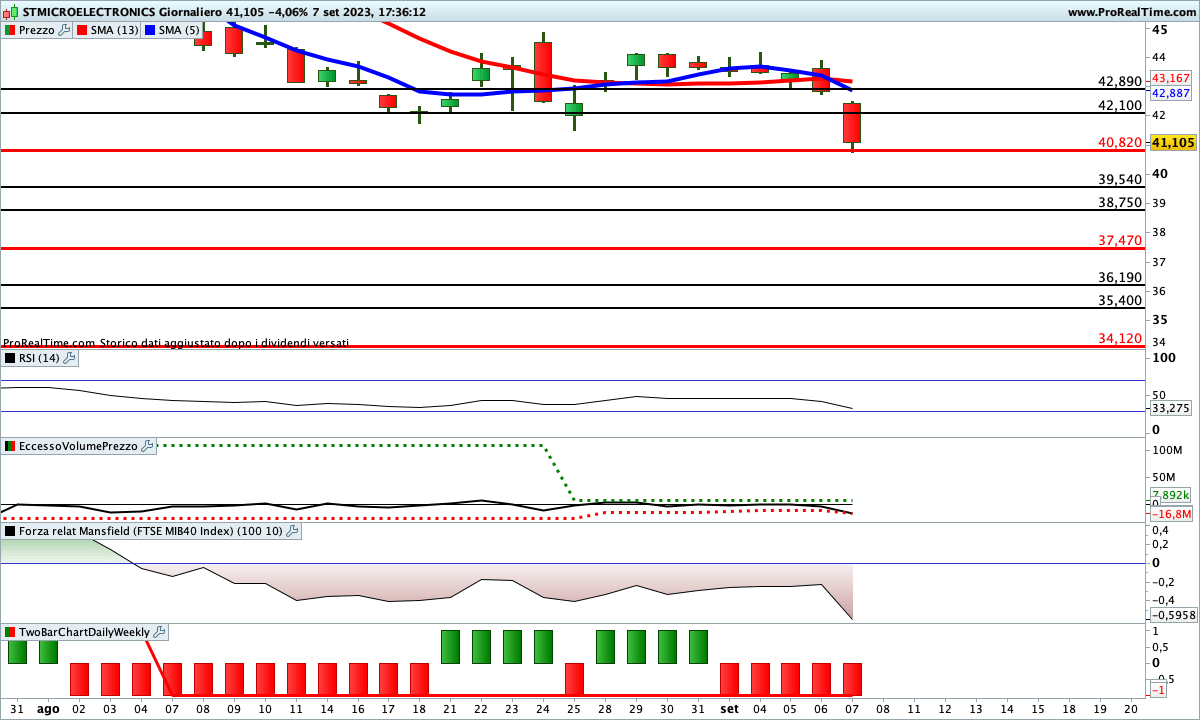Click the Prezzo red-green legend icon

click(10, 30)
